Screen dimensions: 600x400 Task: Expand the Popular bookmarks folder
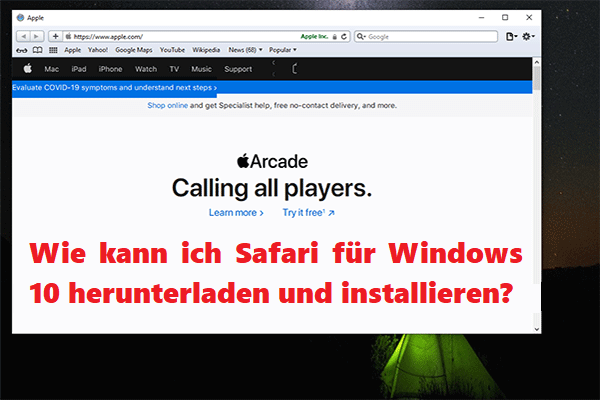coord(282,50)
